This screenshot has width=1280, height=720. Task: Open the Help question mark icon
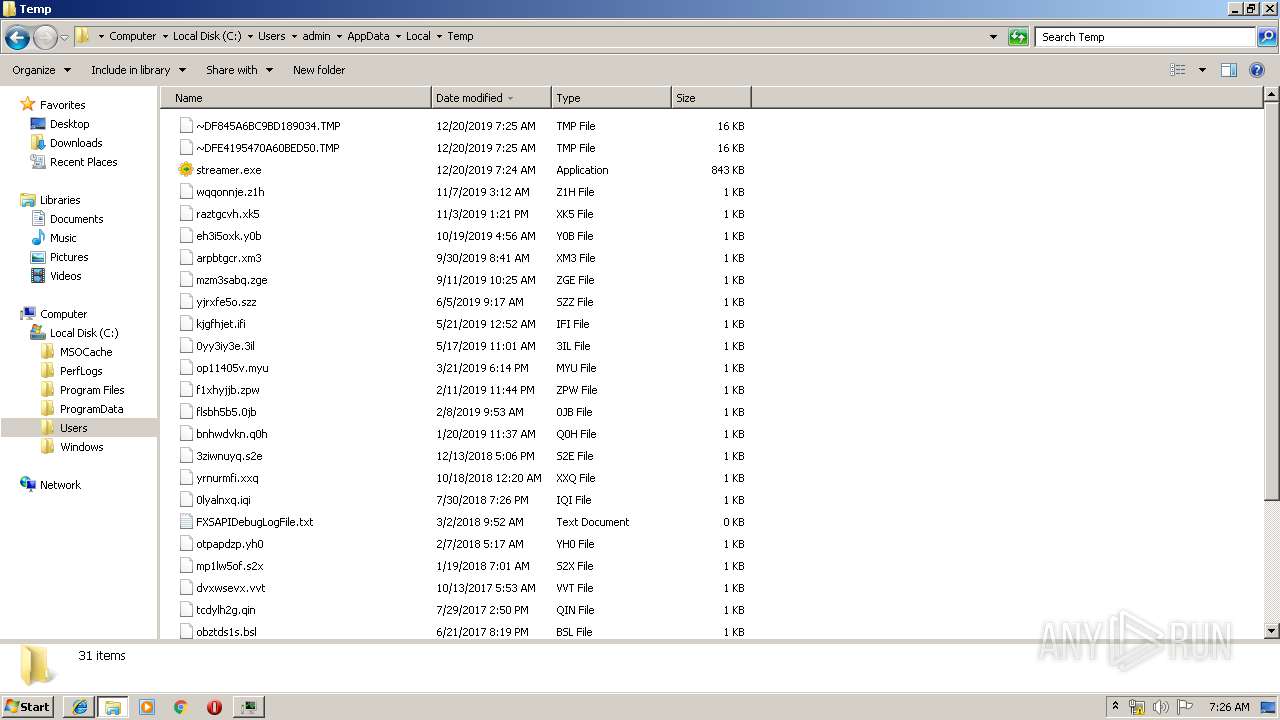coord(1257,70)
